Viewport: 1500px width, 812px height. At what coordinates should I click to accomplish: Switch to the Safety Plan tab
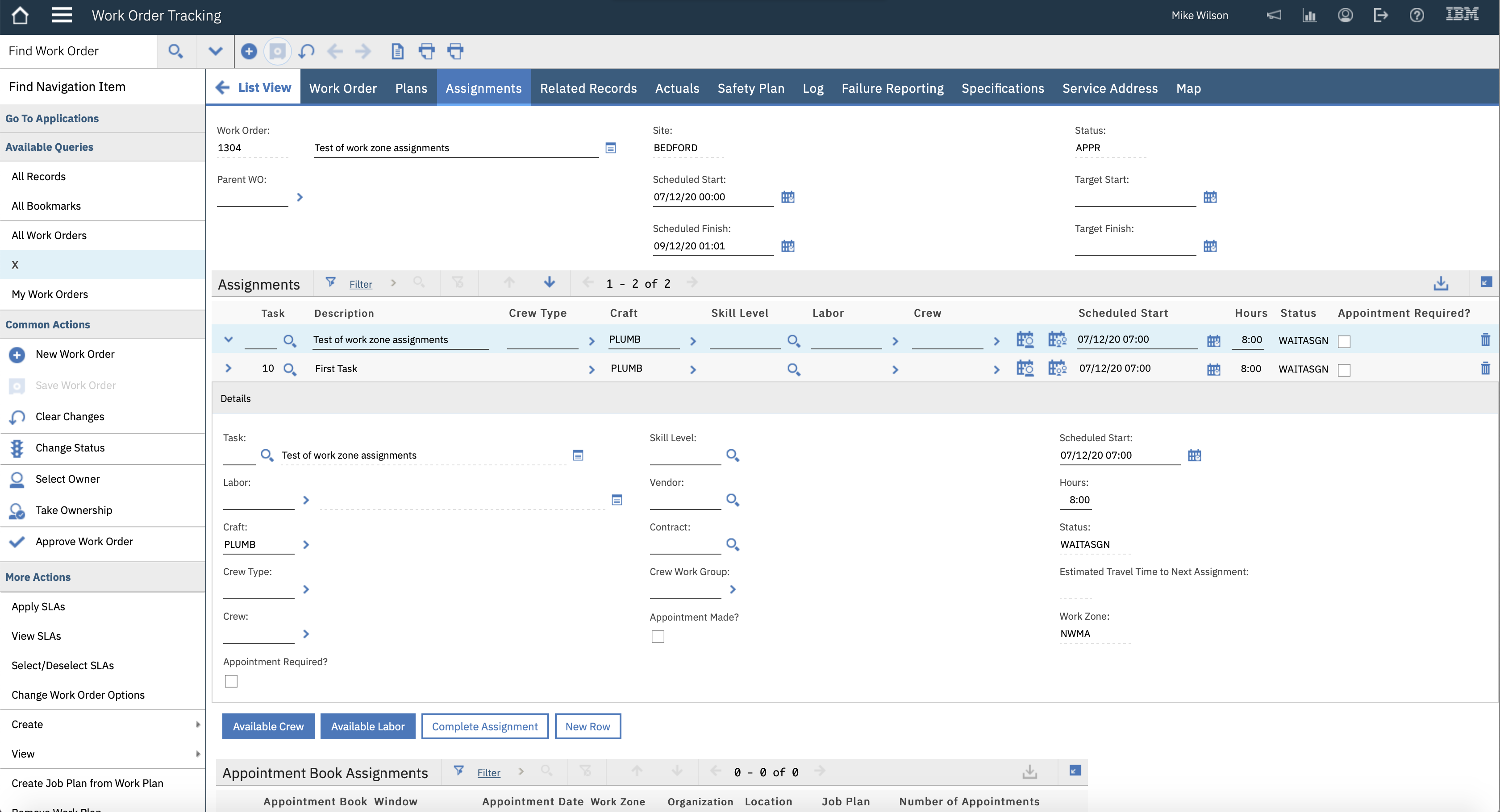point(750,88)
